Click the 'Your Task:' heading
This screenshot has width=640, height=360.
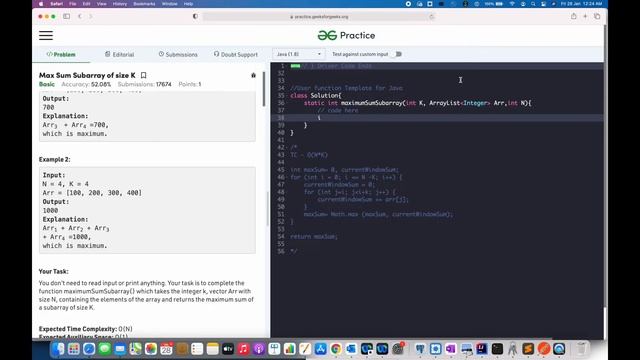(x=53, y=271)
